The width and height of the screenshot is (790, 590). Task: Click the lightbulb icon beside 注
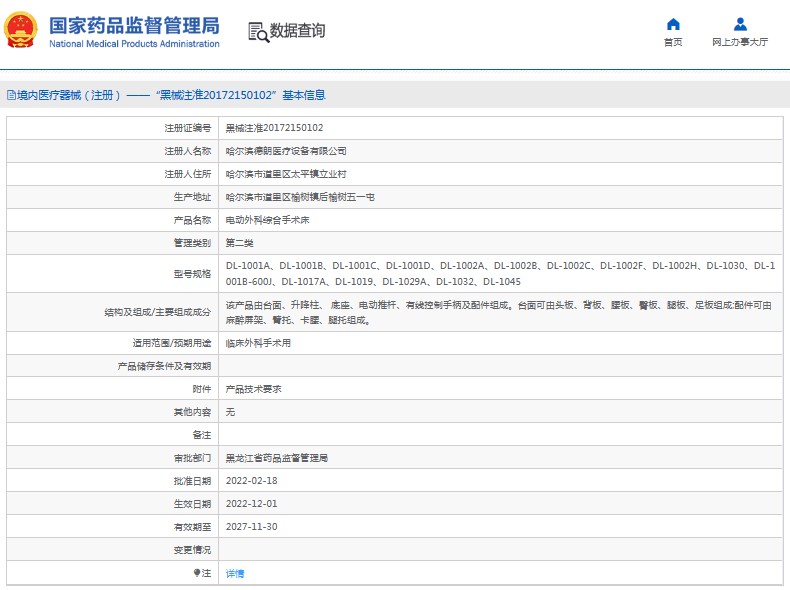(197, 573)
